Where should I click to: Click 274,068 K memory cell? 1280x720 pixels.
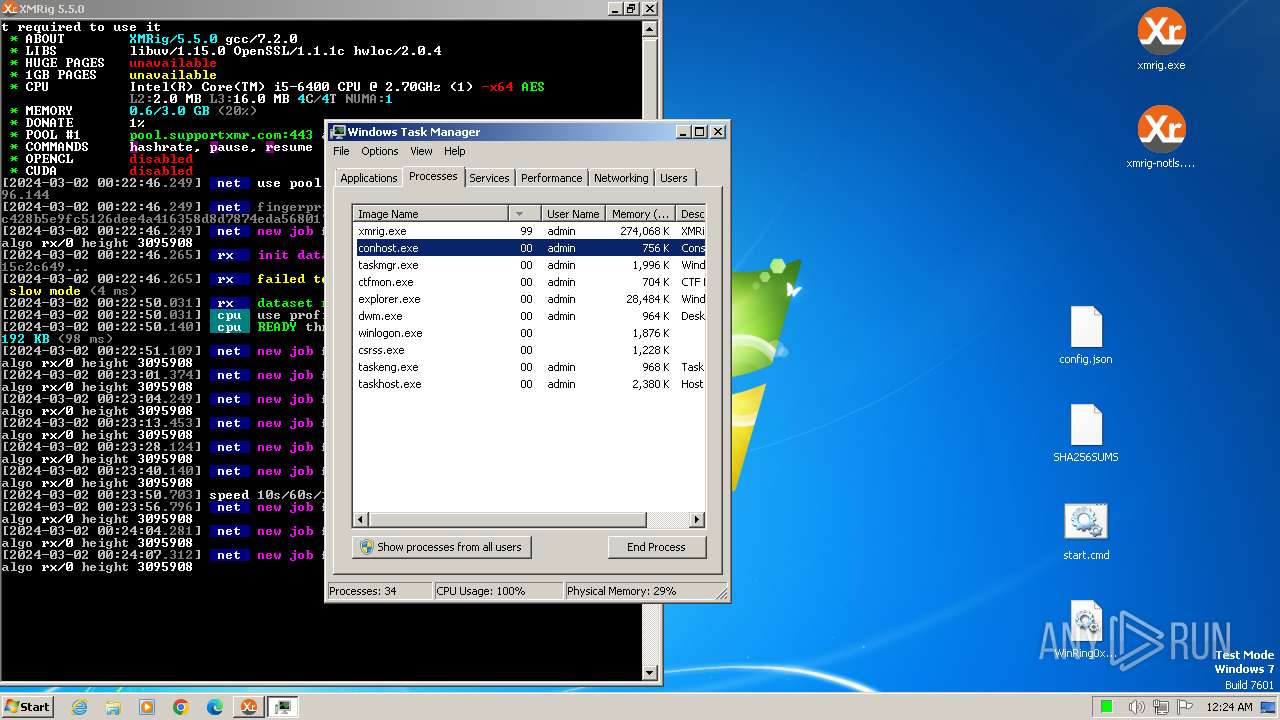pyautogui.click(x=645, y=231)
